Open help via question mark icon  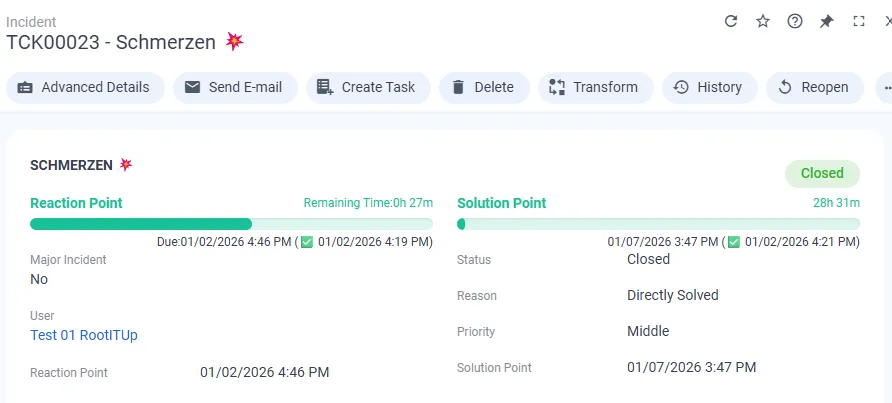coord(795,21)
